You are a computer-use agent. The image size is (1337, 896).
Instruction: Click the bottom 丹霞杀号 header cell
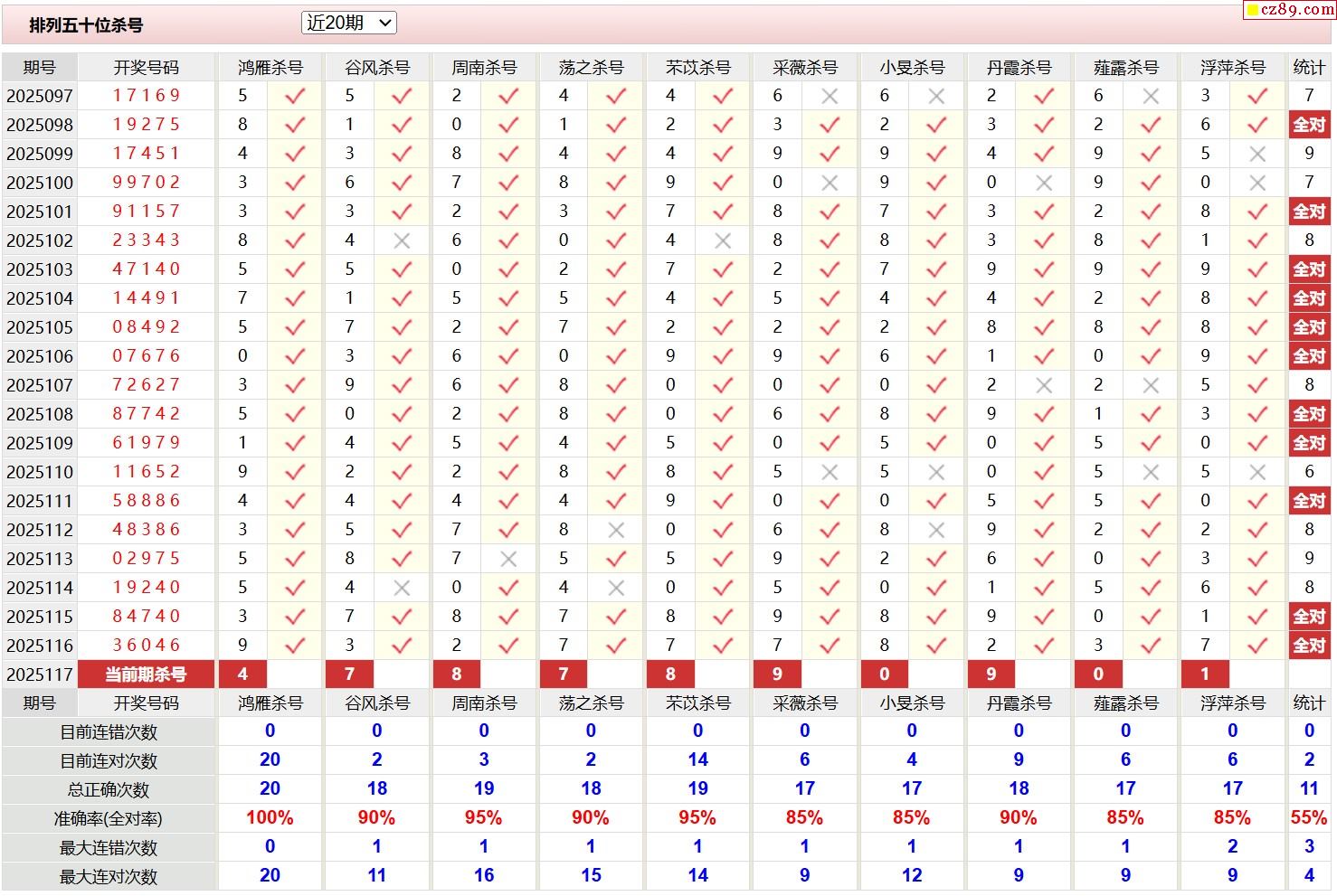1019,703
